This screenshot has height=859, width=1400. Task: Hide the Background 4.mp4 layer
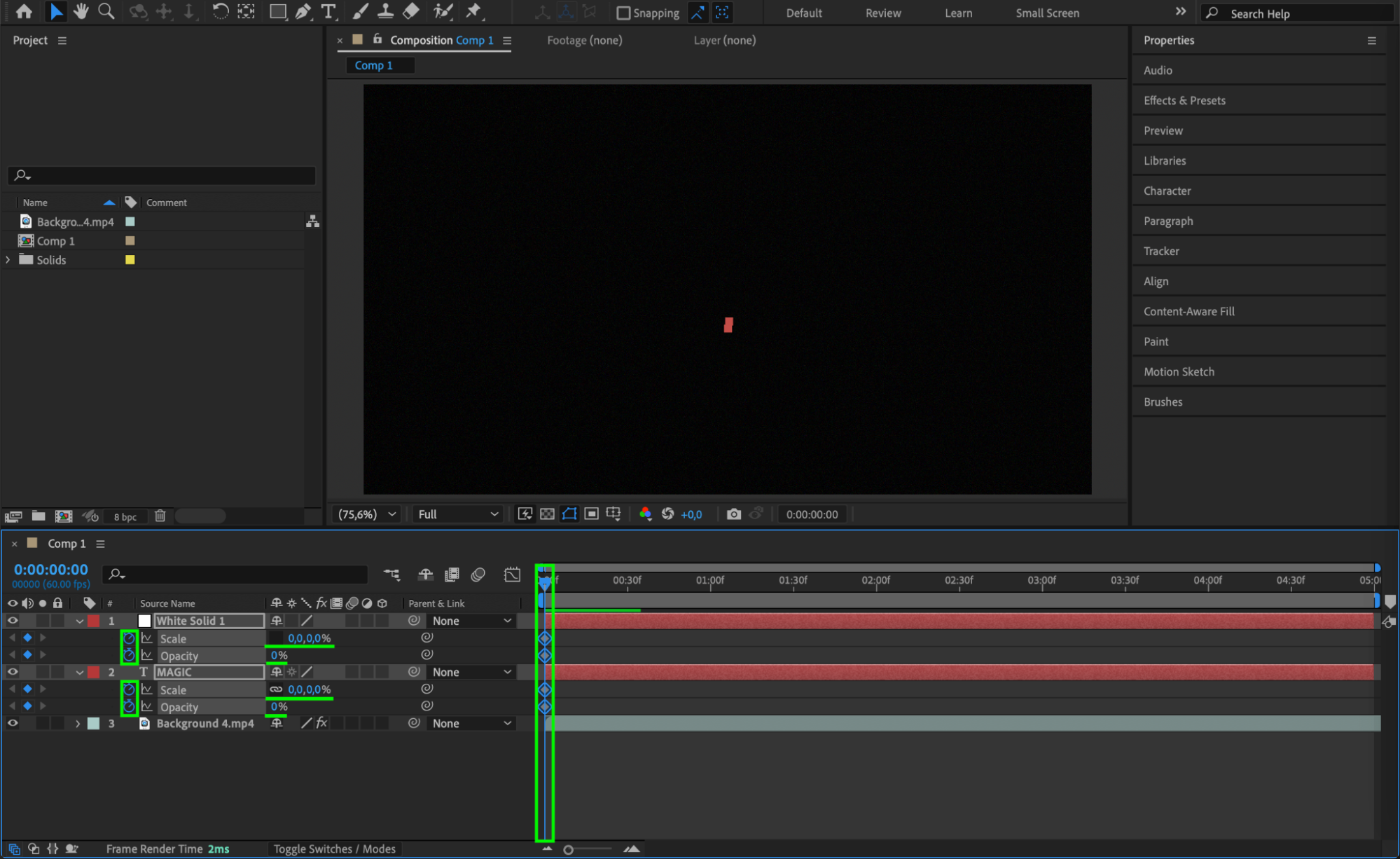[x=13, y=723]
